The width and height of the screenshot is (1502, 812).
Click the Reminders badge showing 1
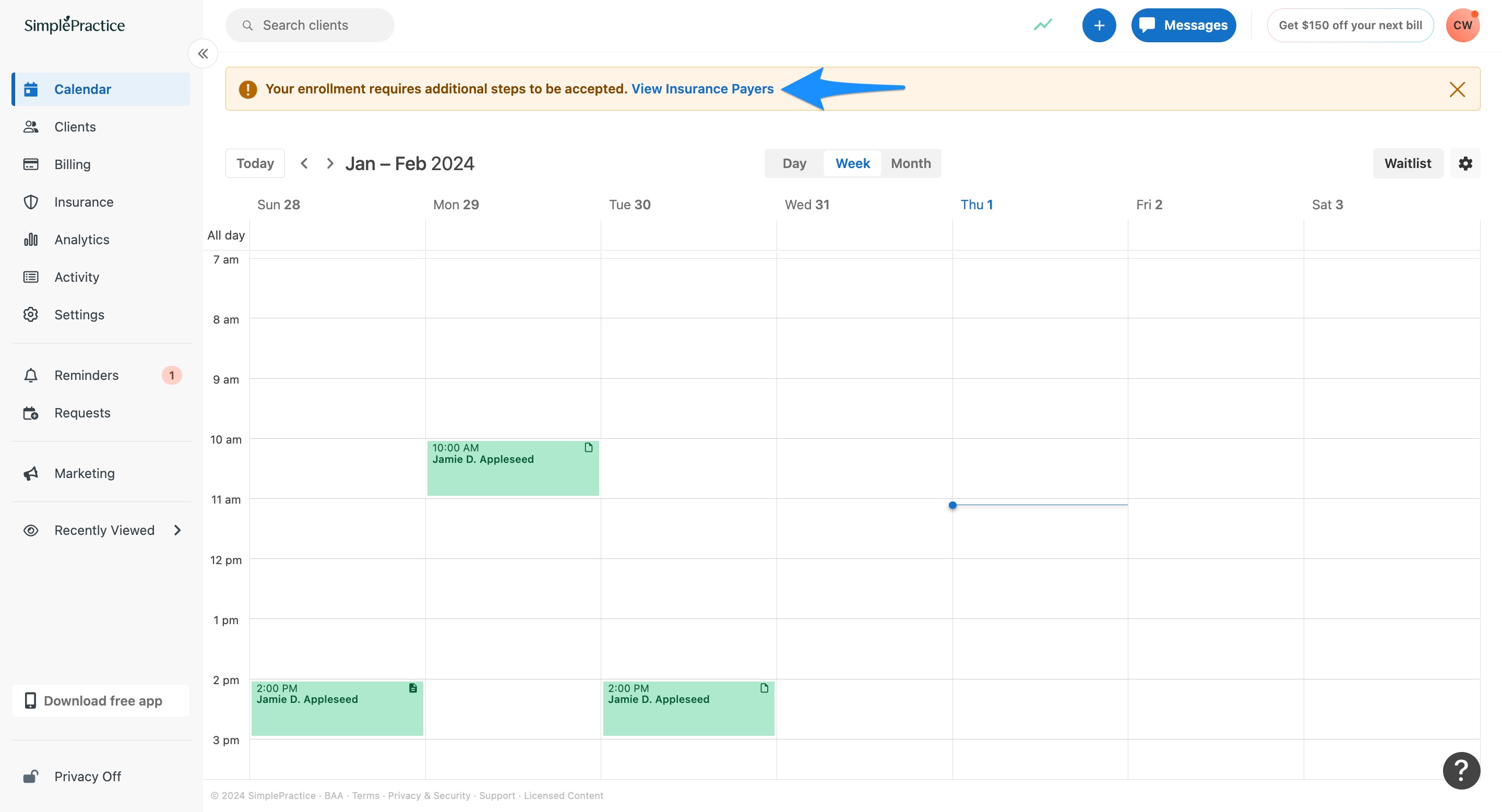point(171,375)
